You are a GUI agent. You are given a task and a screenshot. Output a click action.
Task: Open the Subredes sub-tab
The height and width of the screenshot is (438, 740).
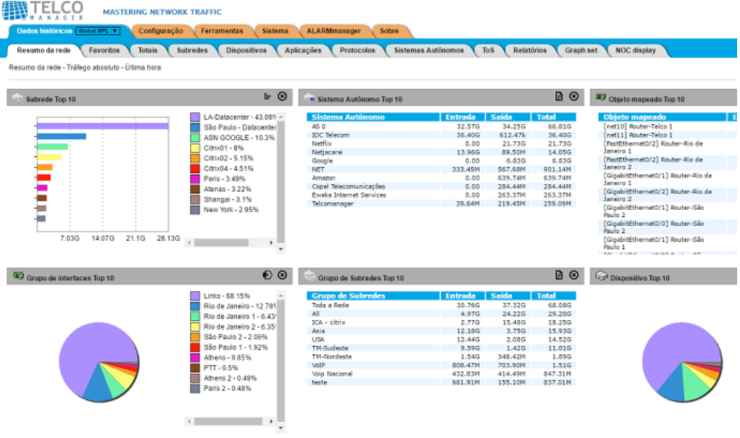[x=192, y=51]
